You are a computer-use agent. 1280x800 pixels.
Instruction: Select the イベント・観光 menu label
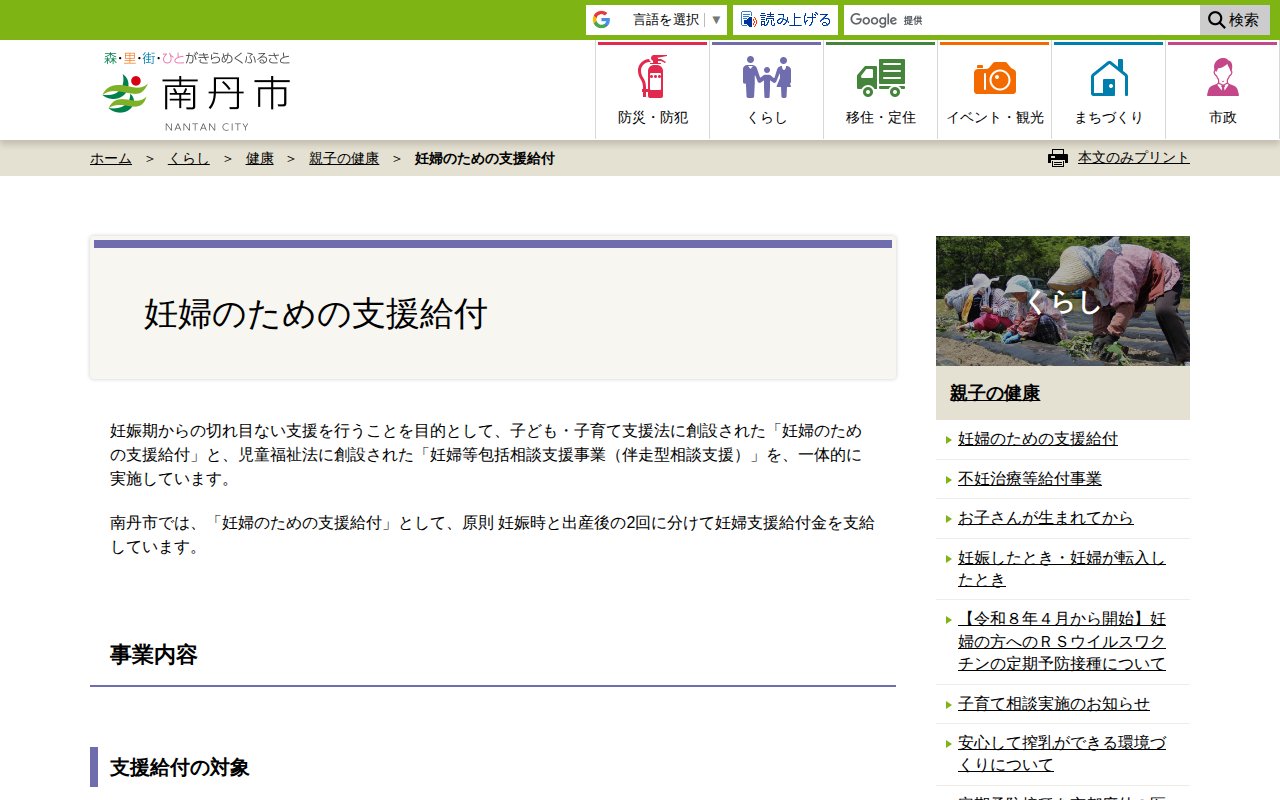pyautogui.click(x=995, y=118)
